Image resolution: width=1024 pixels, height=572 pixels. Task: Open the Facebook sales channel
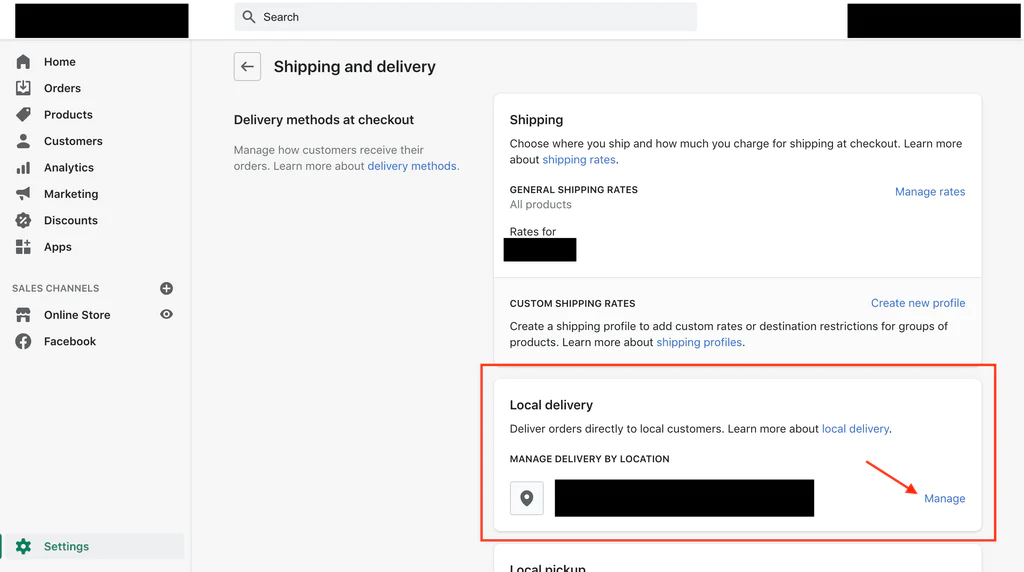[x=69, y=341]
